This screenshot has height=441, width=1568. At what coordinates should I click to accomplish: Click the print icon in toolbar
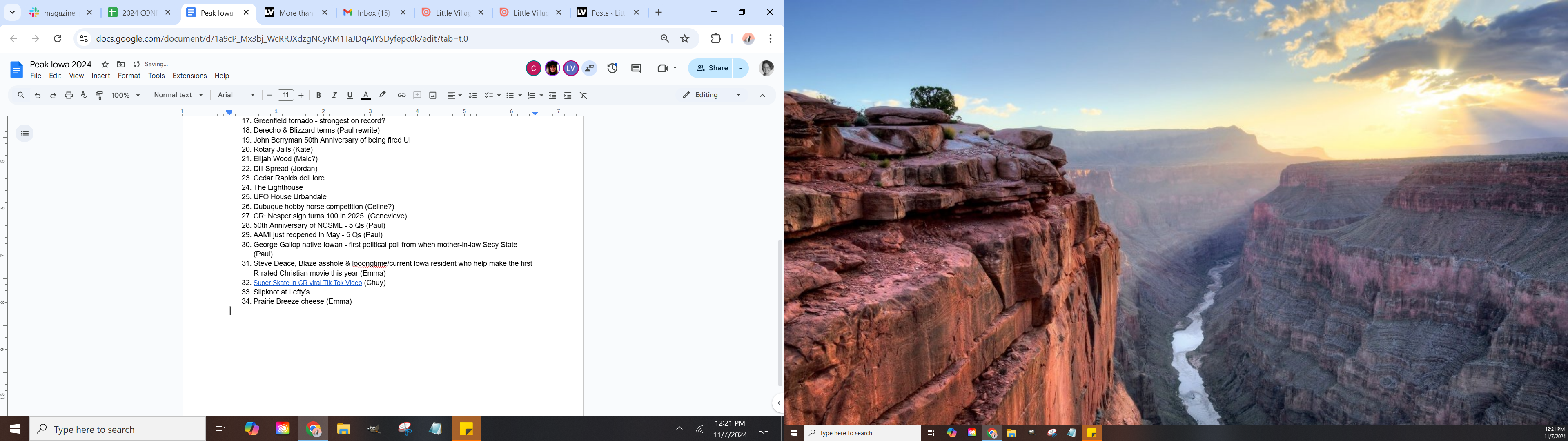click(x=69, y=95)
